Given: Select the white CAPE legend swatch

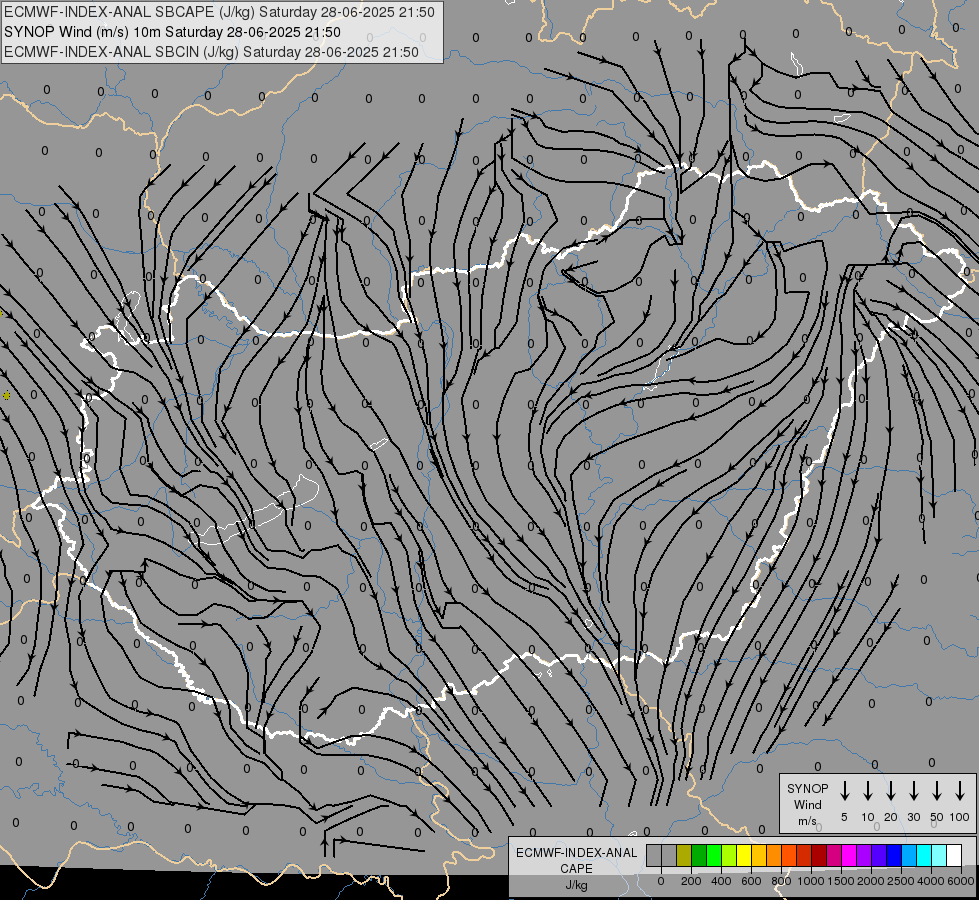Looking at the screenshot, I should tap(954, 855).
